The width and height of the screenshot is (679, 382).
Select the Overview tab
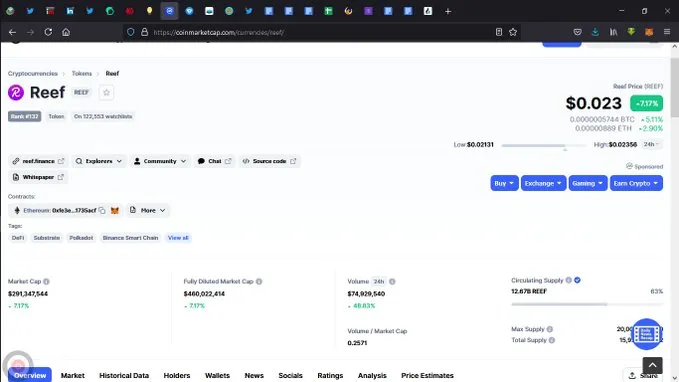coord(30,375)
